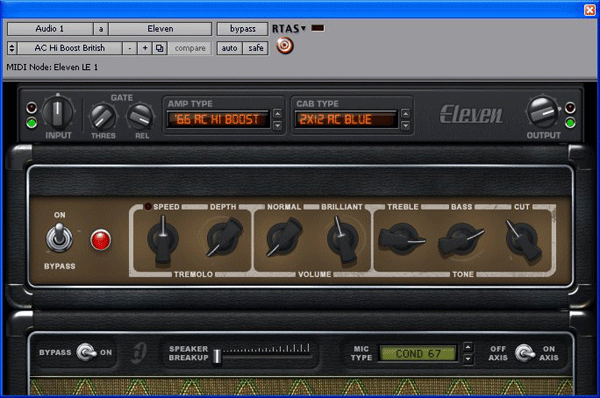Image resolution: width=600 pixels, height=398 pixels.
Task: Click the Eleven logo
Action: (471, 114)
